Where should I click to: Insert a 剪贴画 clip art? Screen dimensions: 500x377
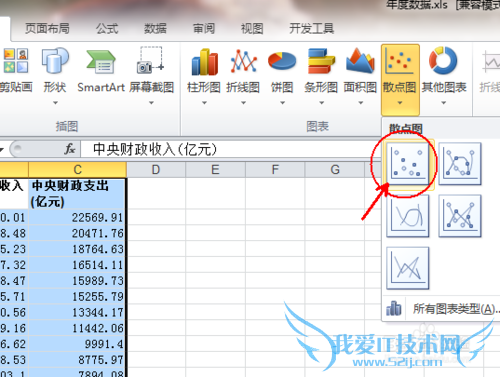coord(16,70)
